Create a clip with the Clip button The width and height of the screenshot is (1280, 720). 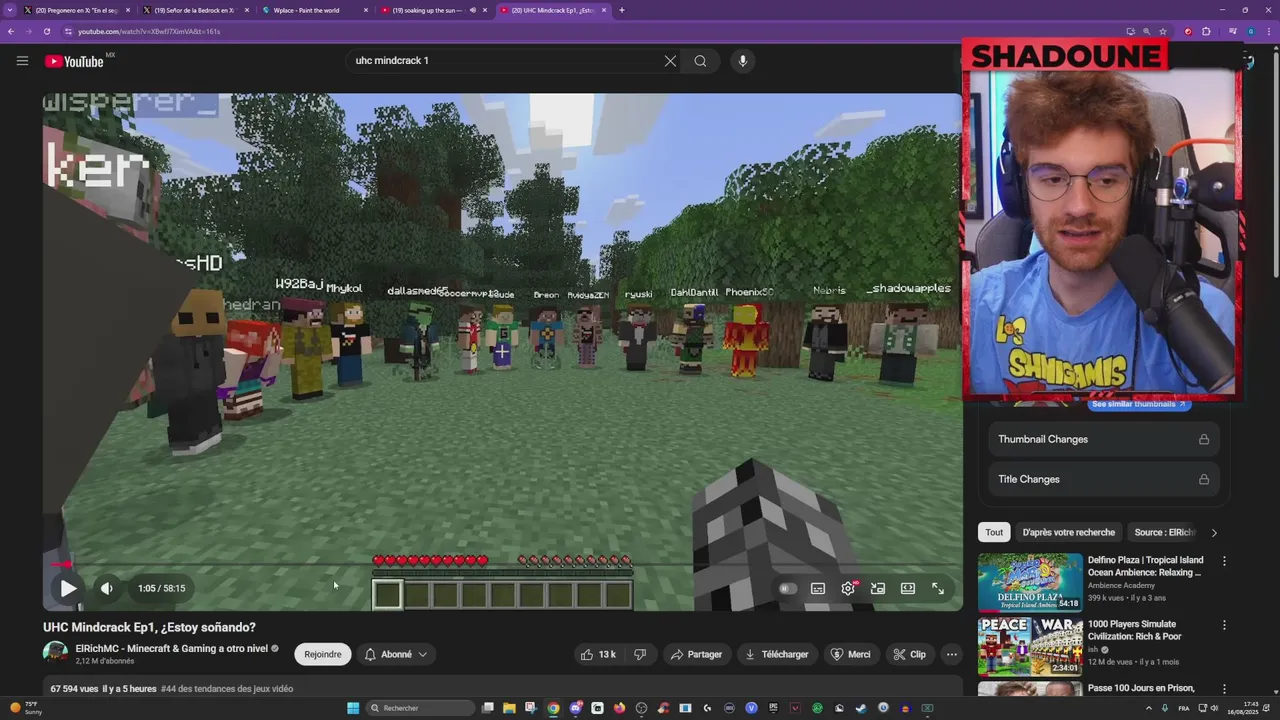coord(909,654)
